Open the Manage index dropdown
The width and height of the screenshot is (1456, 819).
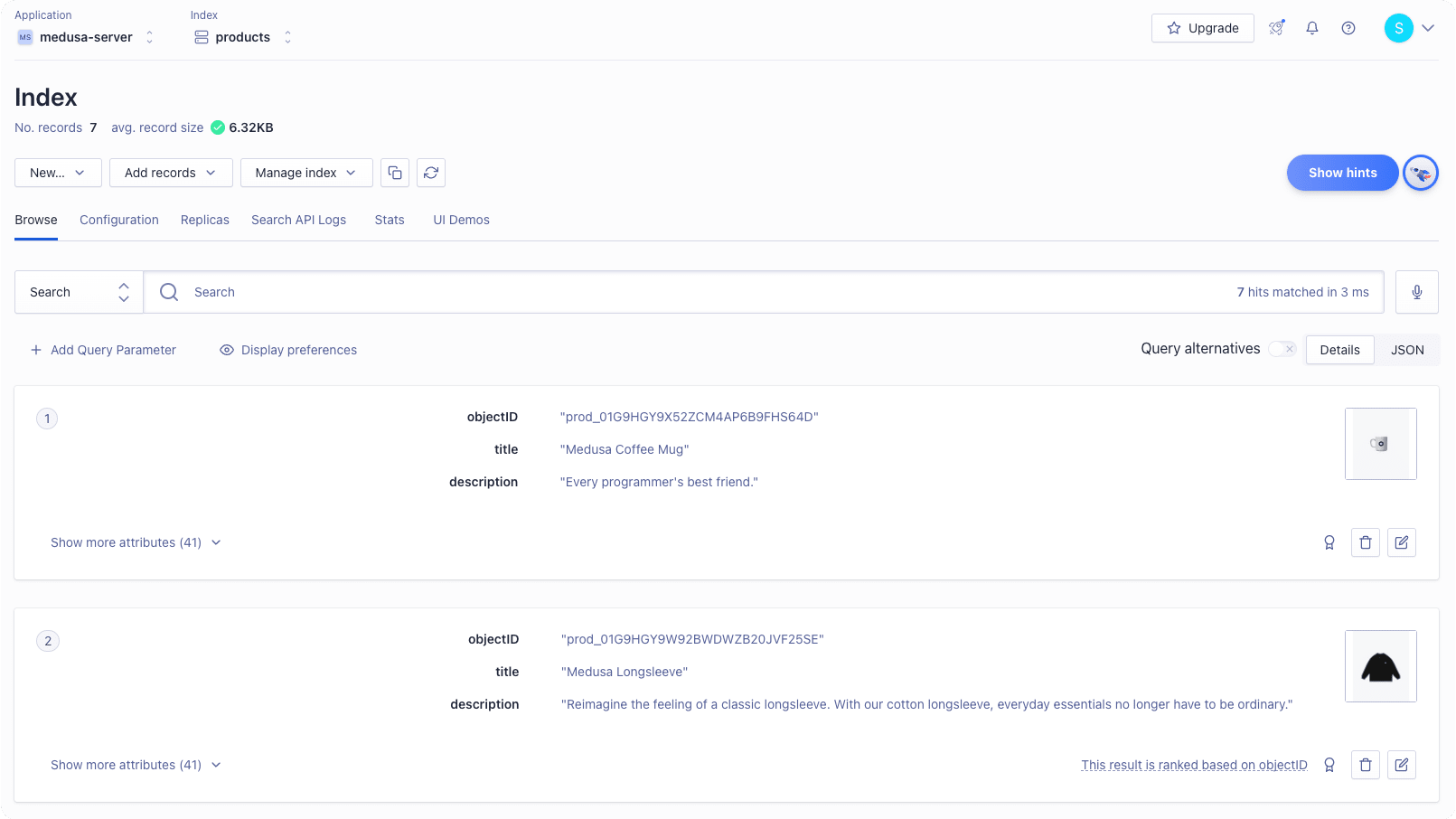coord(305,173)
